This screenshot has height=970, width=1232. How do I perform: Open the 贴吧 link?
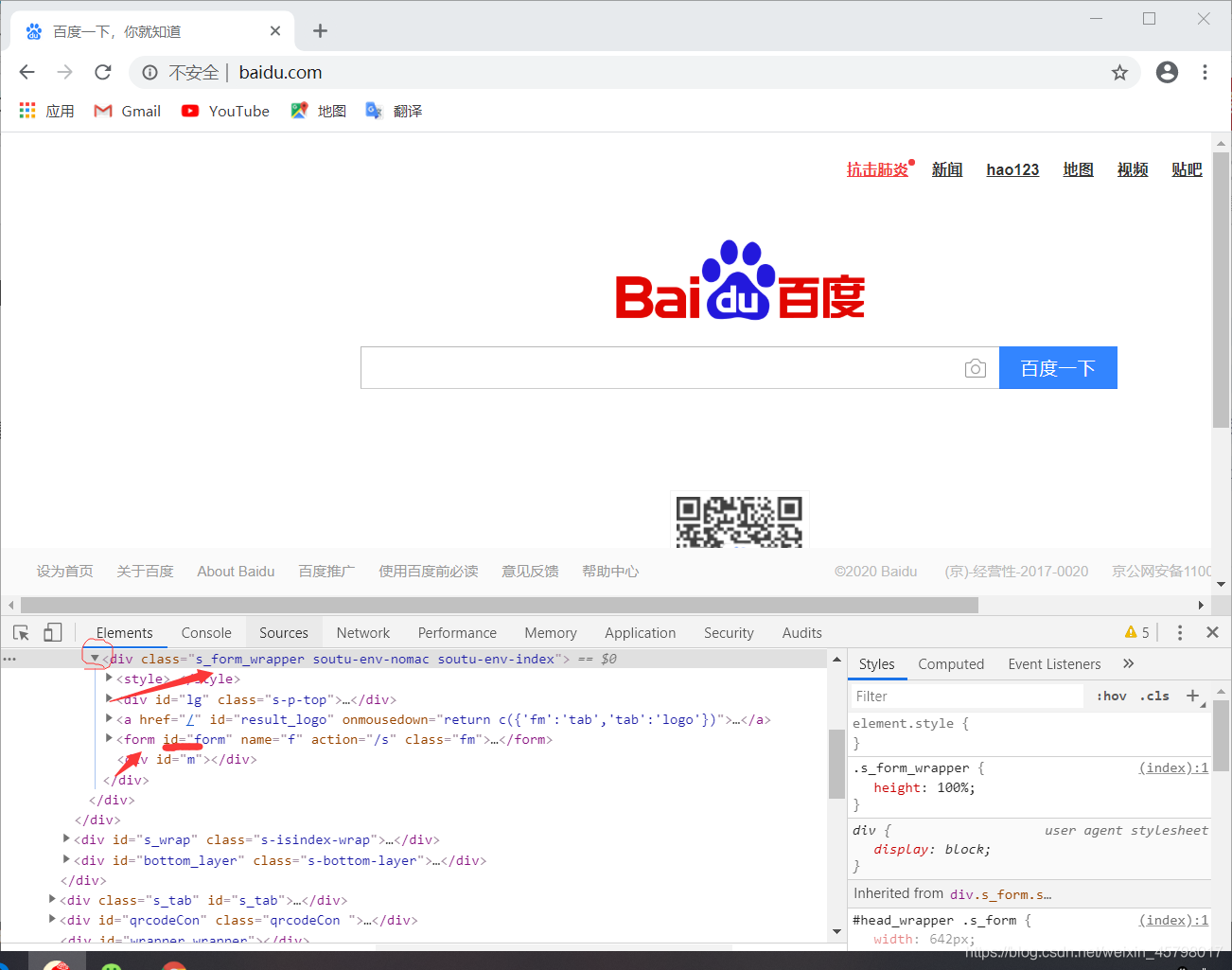tap(1187, 169)
